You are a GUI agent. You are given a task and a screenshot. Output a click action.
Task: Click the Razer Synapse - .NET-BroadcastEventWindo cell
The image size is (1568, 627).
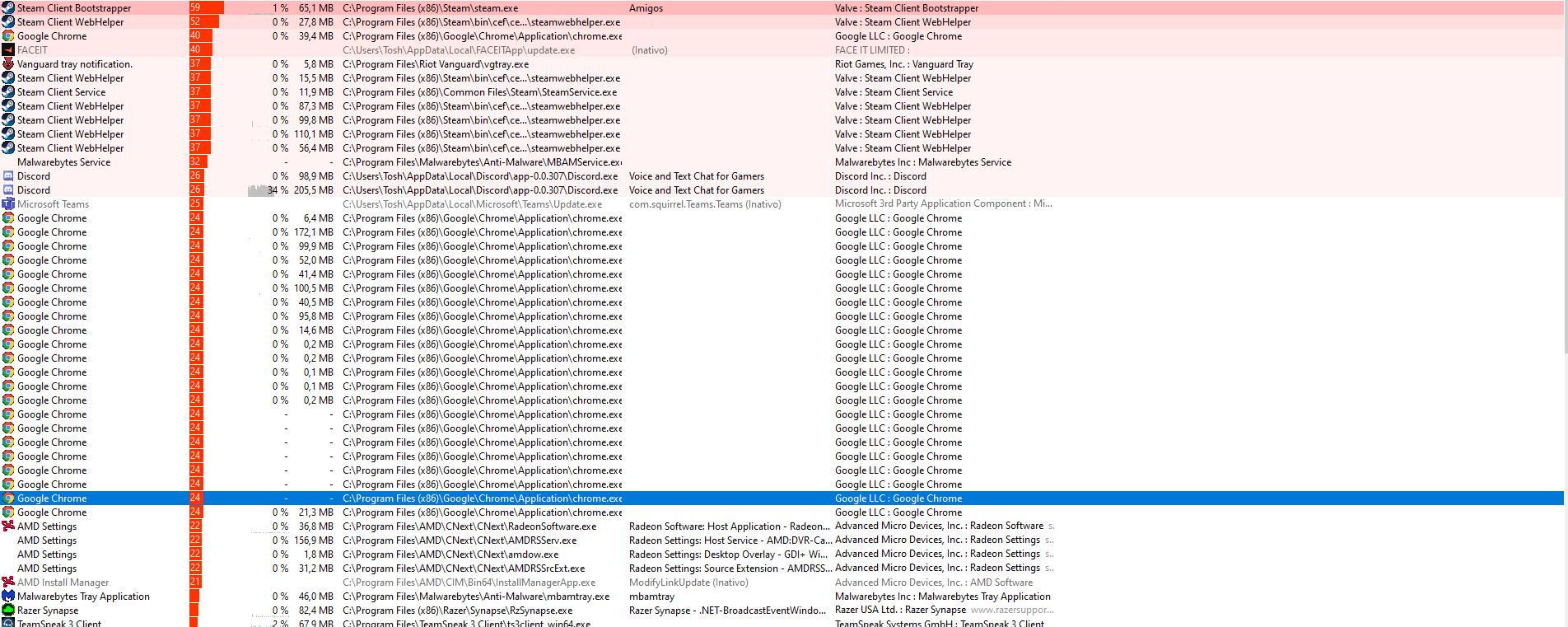point(727,611)
